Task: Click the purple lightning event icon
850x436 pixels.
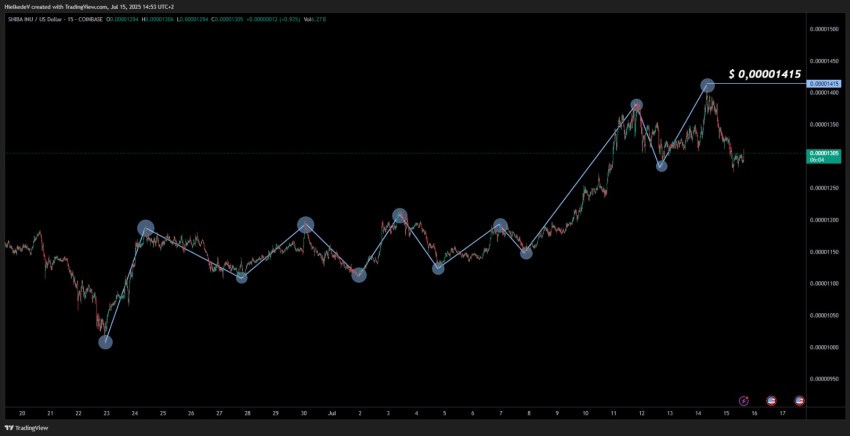Action: (744, 401)
